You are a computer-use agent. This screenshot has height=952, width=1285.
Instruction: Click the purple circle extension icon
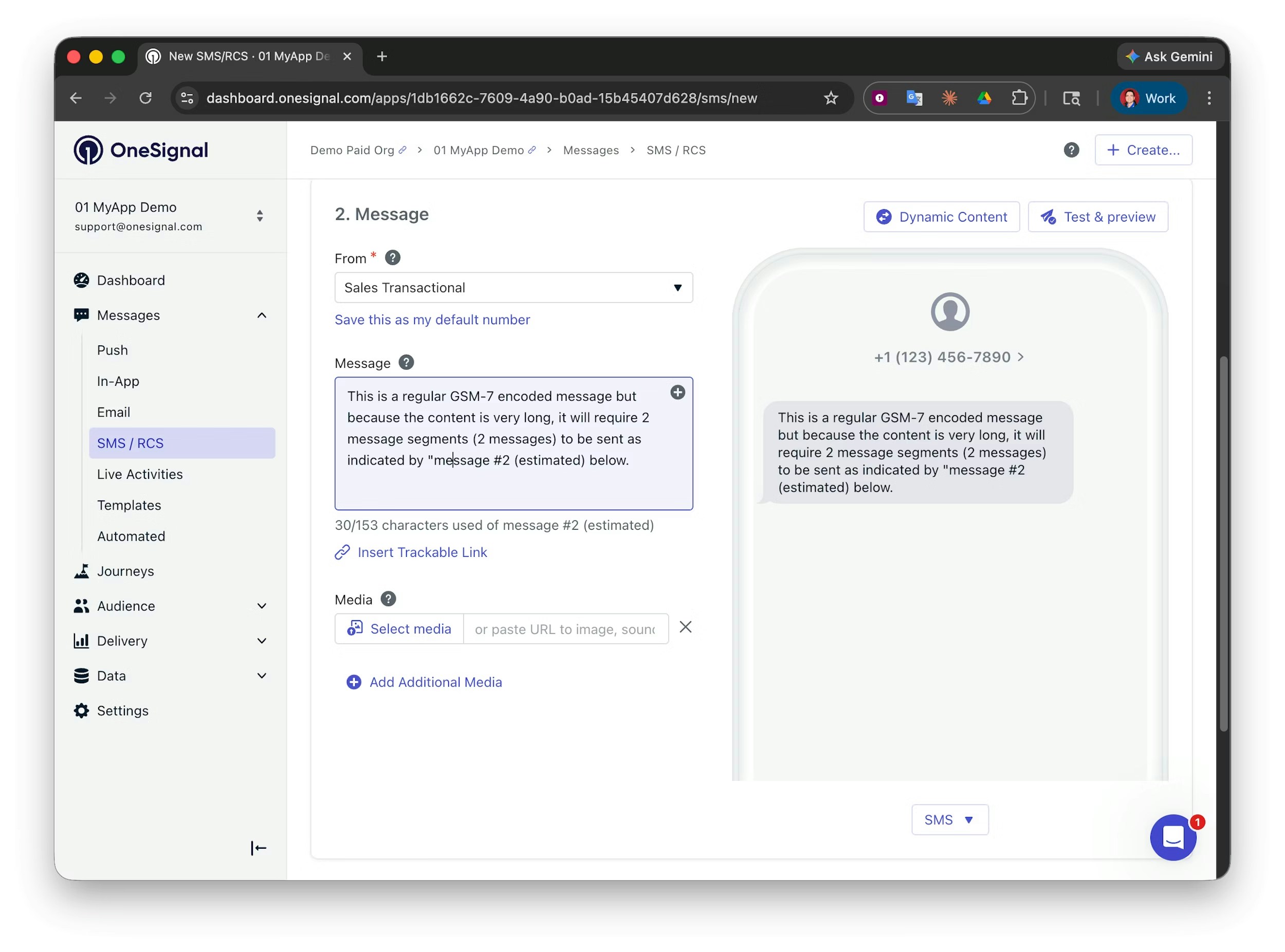point(879,98)
